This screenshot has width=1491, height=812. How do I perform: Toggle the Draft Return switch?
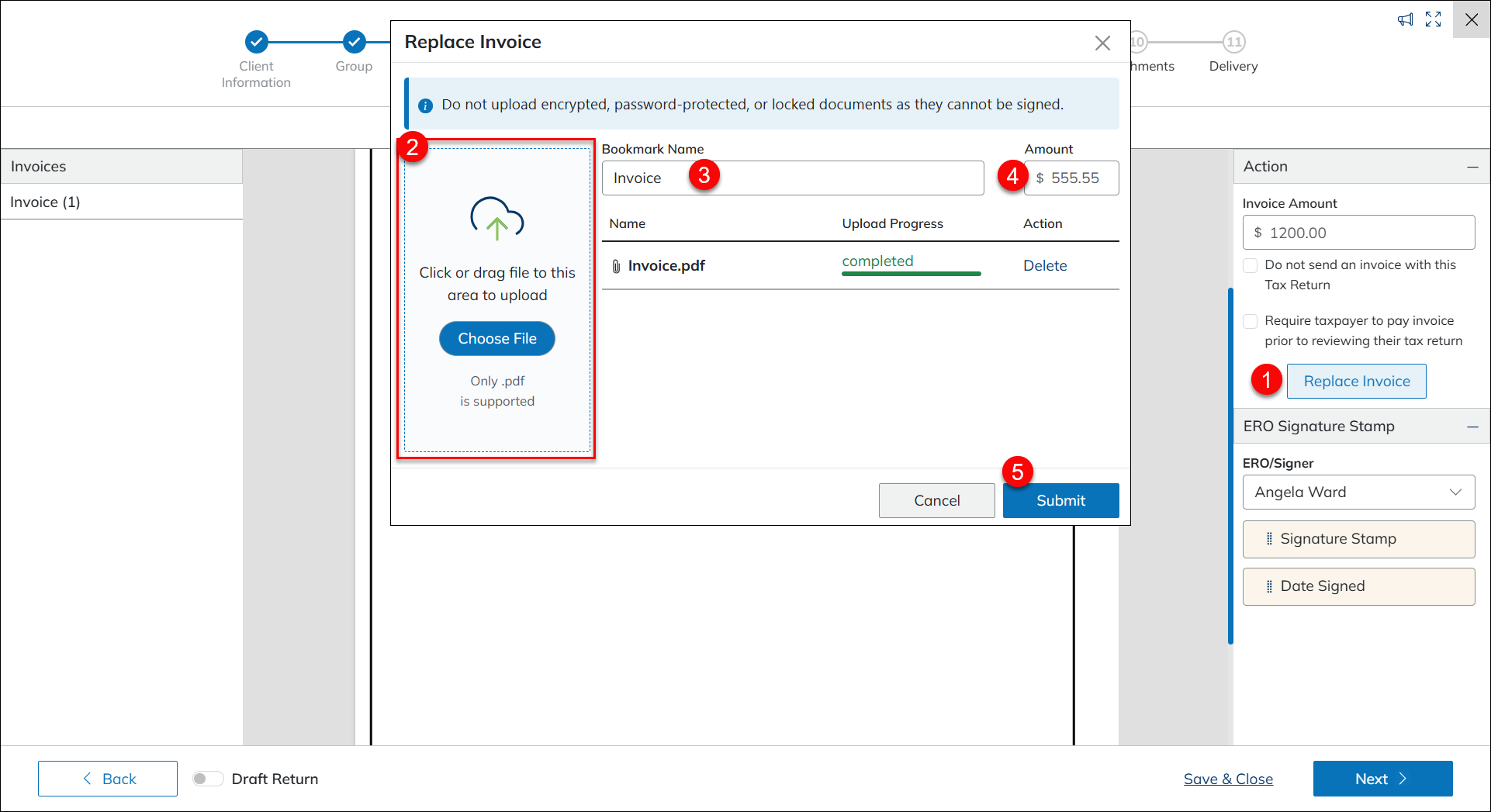[207, 779]
